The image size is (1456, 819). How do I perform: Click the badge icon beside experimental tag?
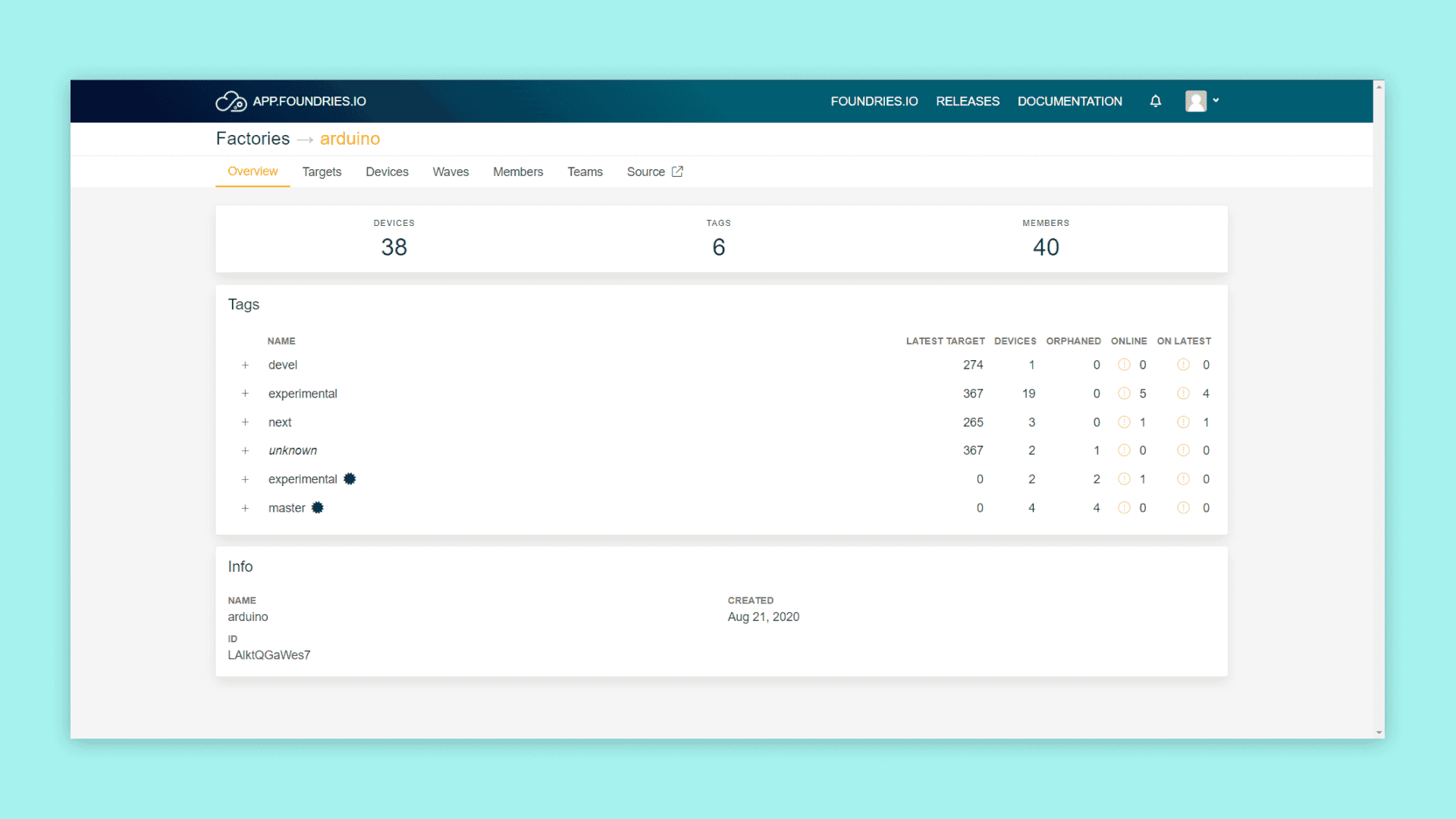350,479
